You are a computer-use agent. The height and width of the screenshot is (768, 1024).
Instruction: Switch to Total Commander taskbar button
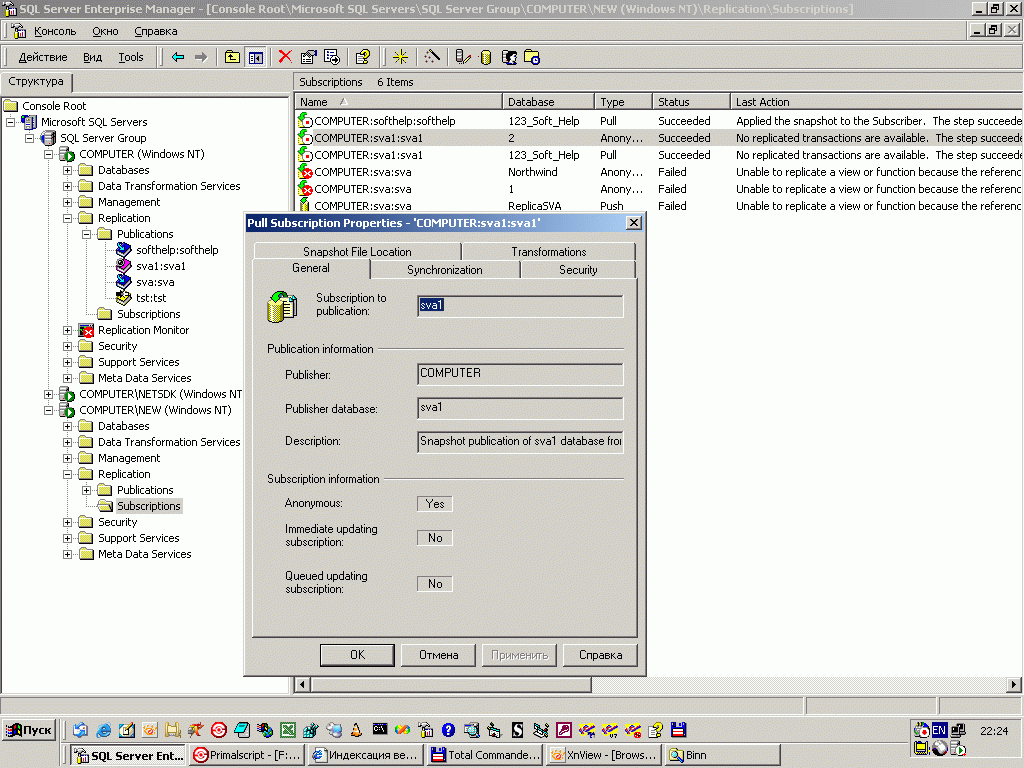(x=486, y=755)
